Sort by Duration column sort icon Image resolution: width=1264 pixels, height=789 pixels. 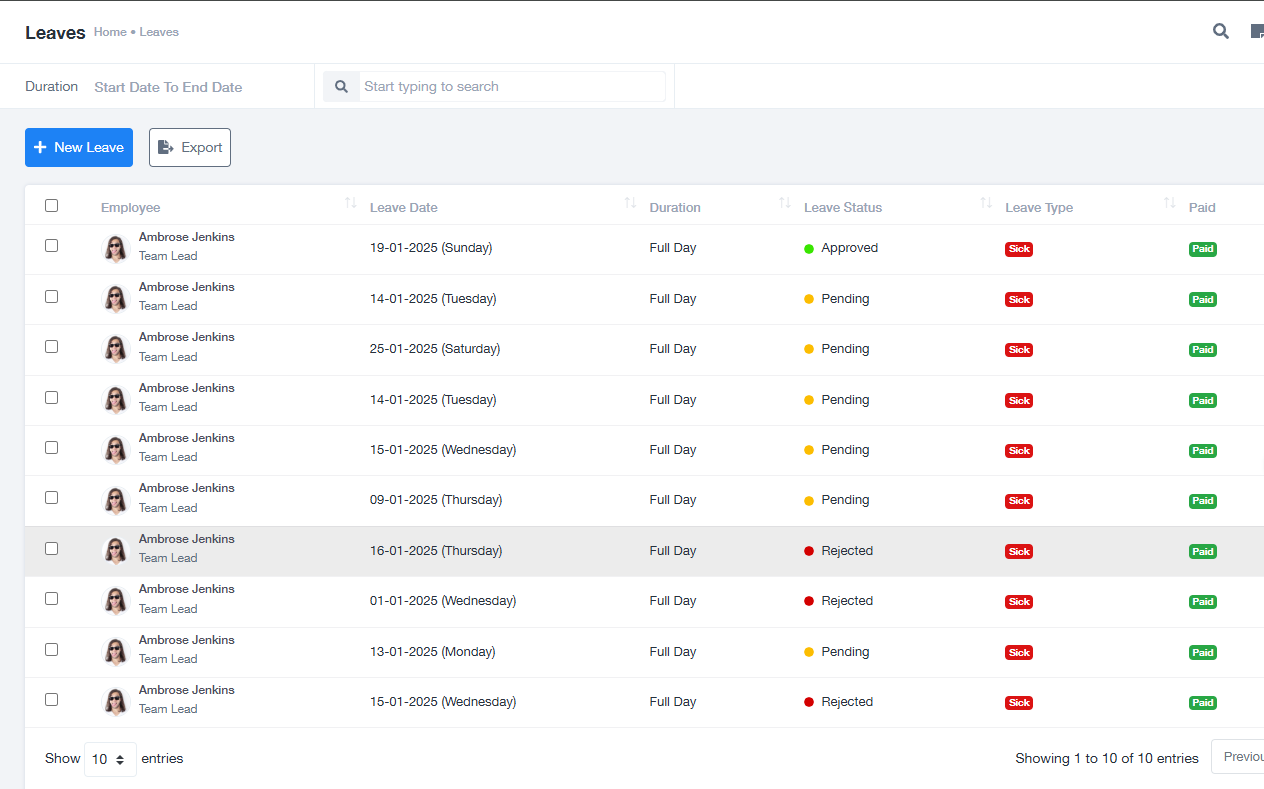coord(785,204)
